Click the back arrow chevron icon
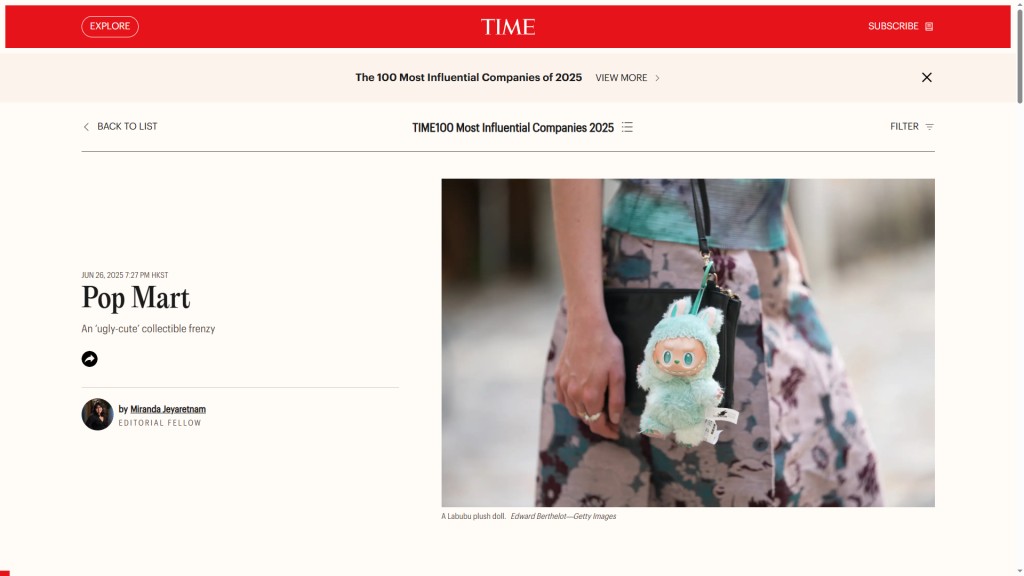This screenshot has height=576, width=1024. [86, 127]
